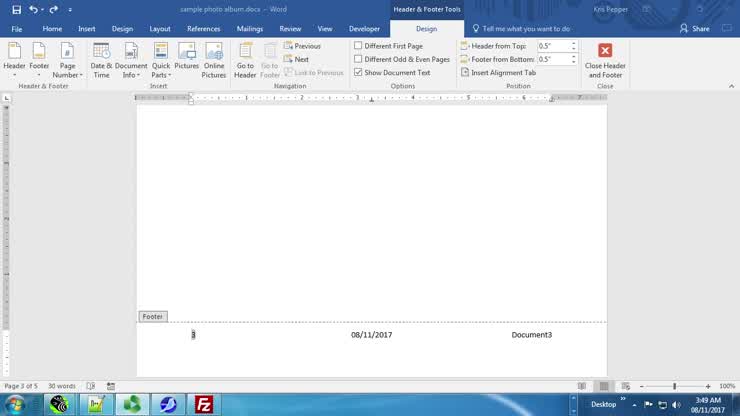The height and width of the screenshot is (416, 740).
Task: Go to Header
Action: point(245,60)
